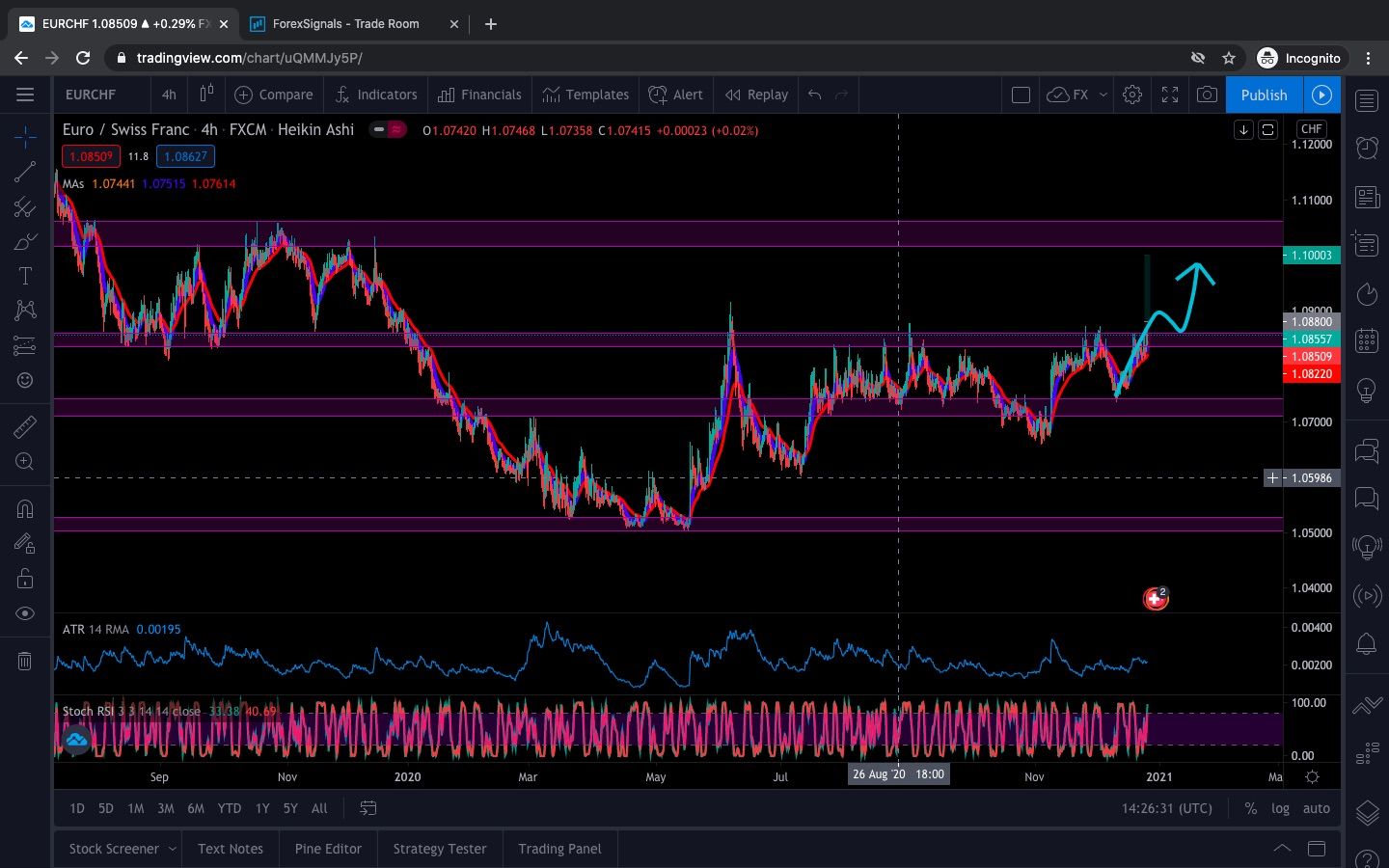Select the brush geometric shapes tool
Viewport: 1389px width, 868px height.
tap(25, 242)
